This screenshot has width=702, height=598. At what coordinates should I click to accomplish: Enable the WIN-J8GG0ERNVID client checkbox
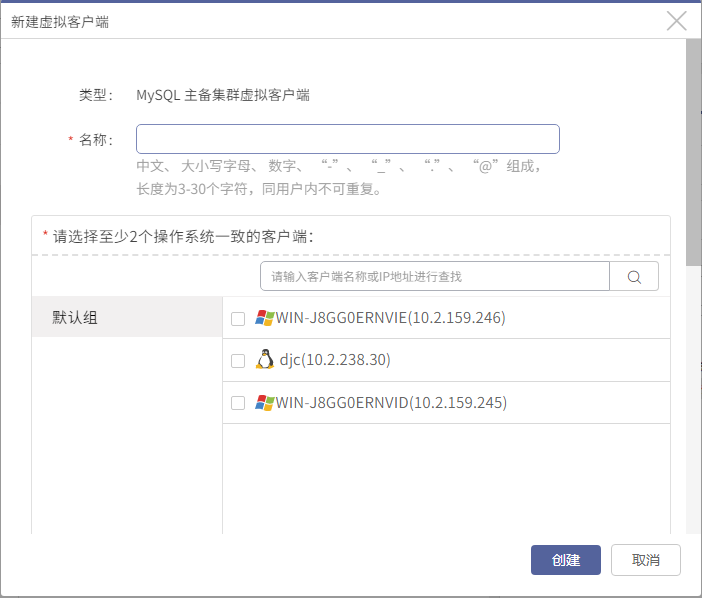tap(238, 403)
